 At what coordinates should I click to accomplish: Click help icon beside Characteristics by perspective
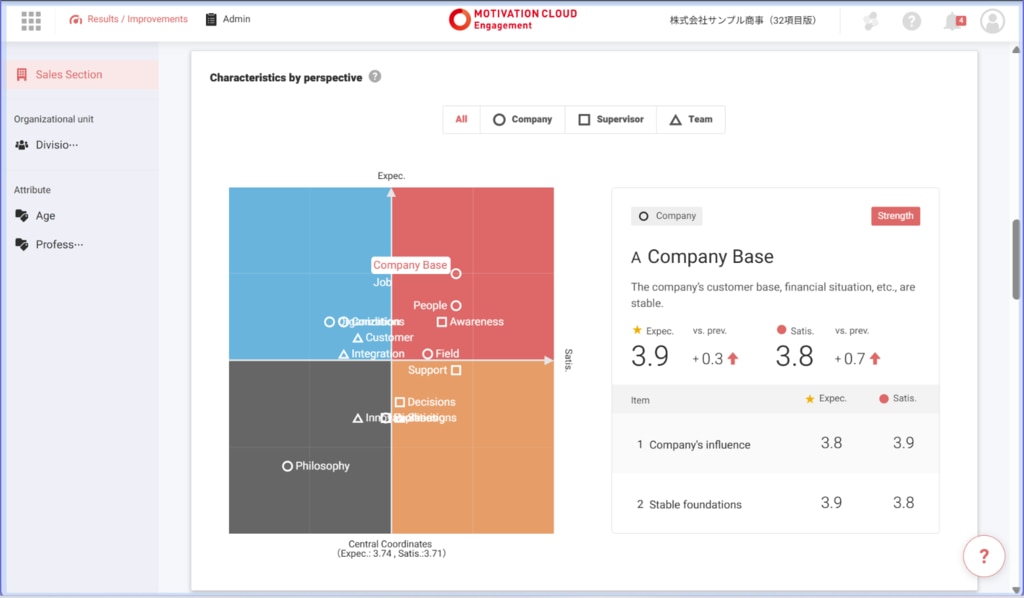click(375, 77)
